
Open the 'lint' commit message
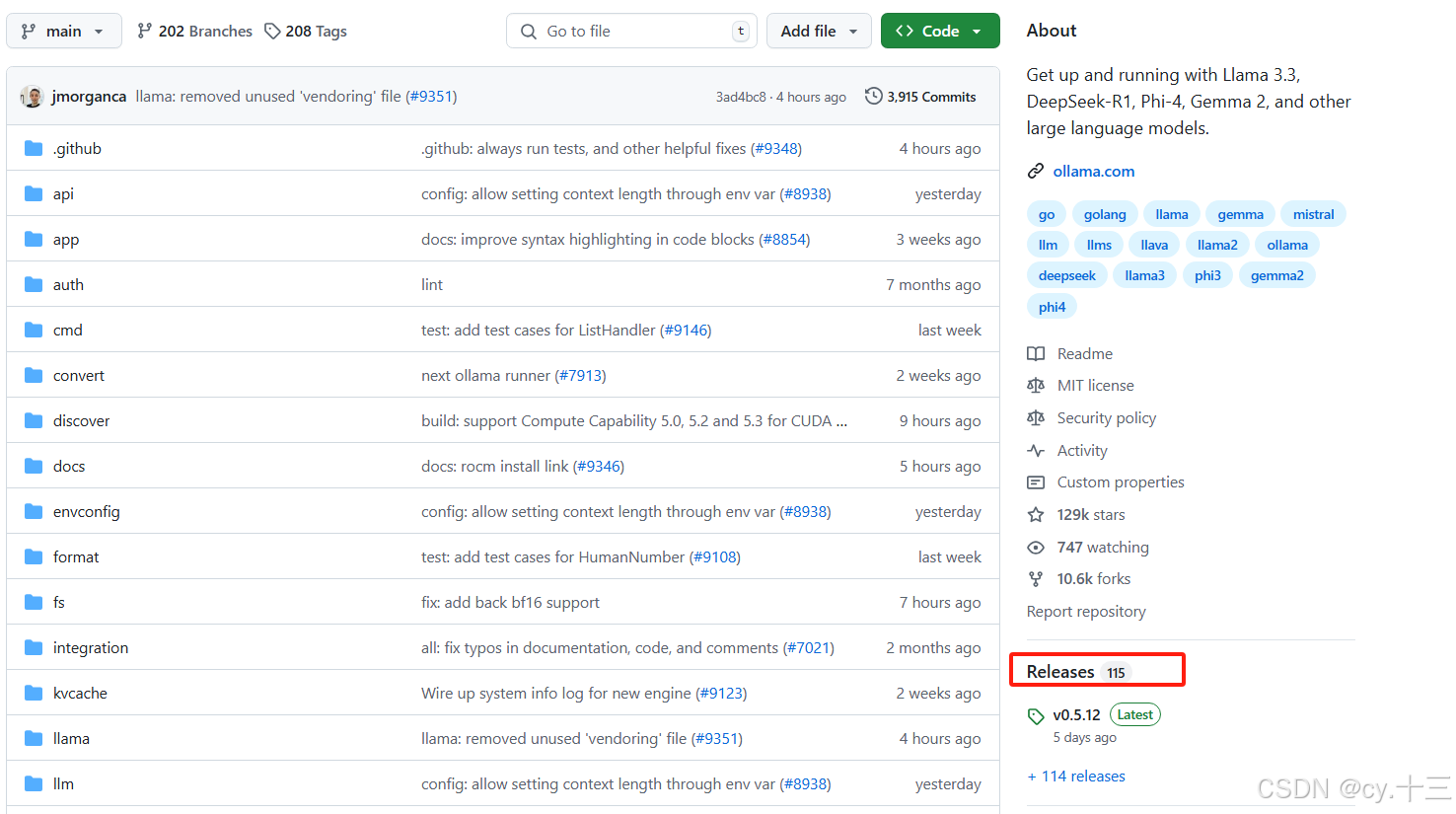coord(432,285)
